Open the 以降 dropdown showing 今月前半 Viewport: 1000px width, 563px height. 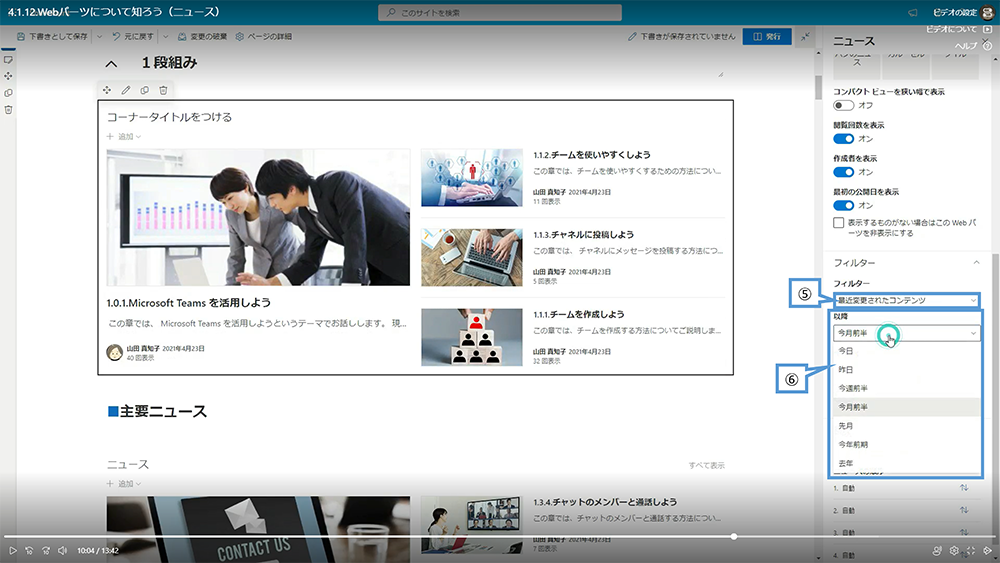pyautogui.click(x=906, y=333)
